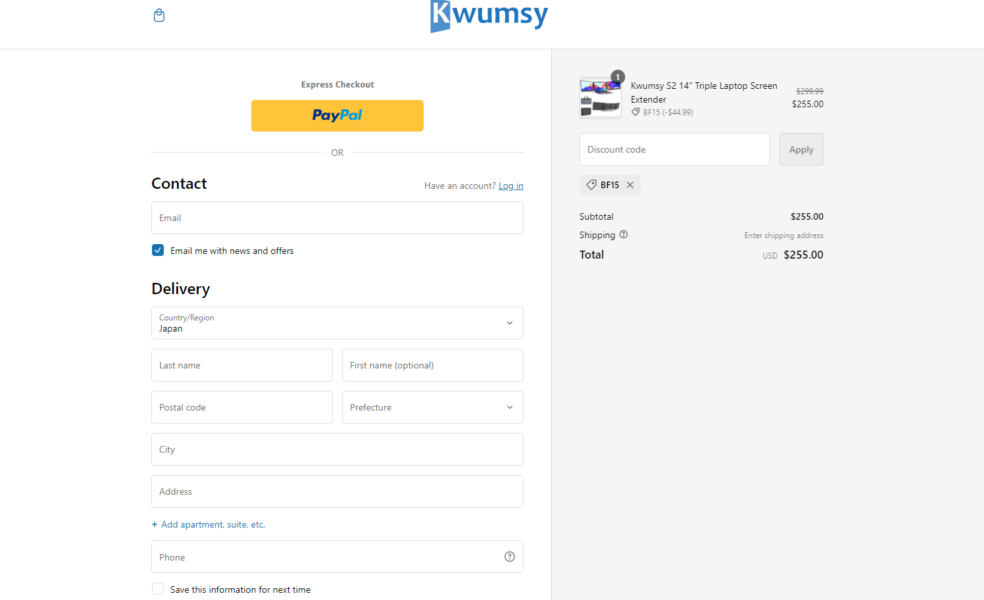This screenshot has height=600, width=984.
Task: Pay with PayPal express checkout button
Action: [x=337, y=115]
